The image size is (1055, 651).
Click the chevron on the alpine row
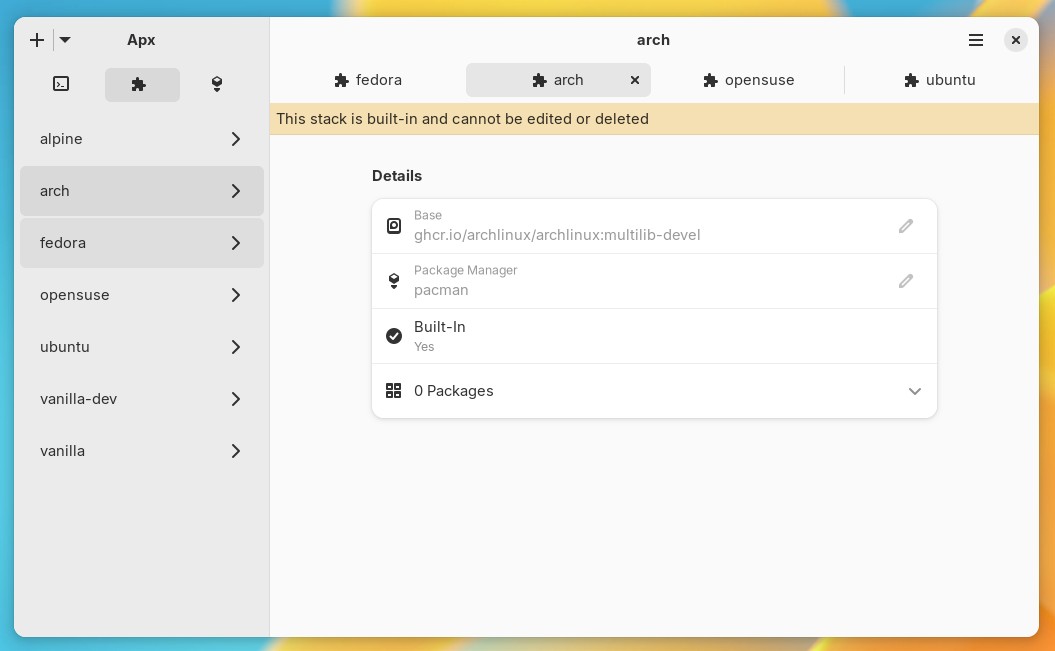point(235,139)
